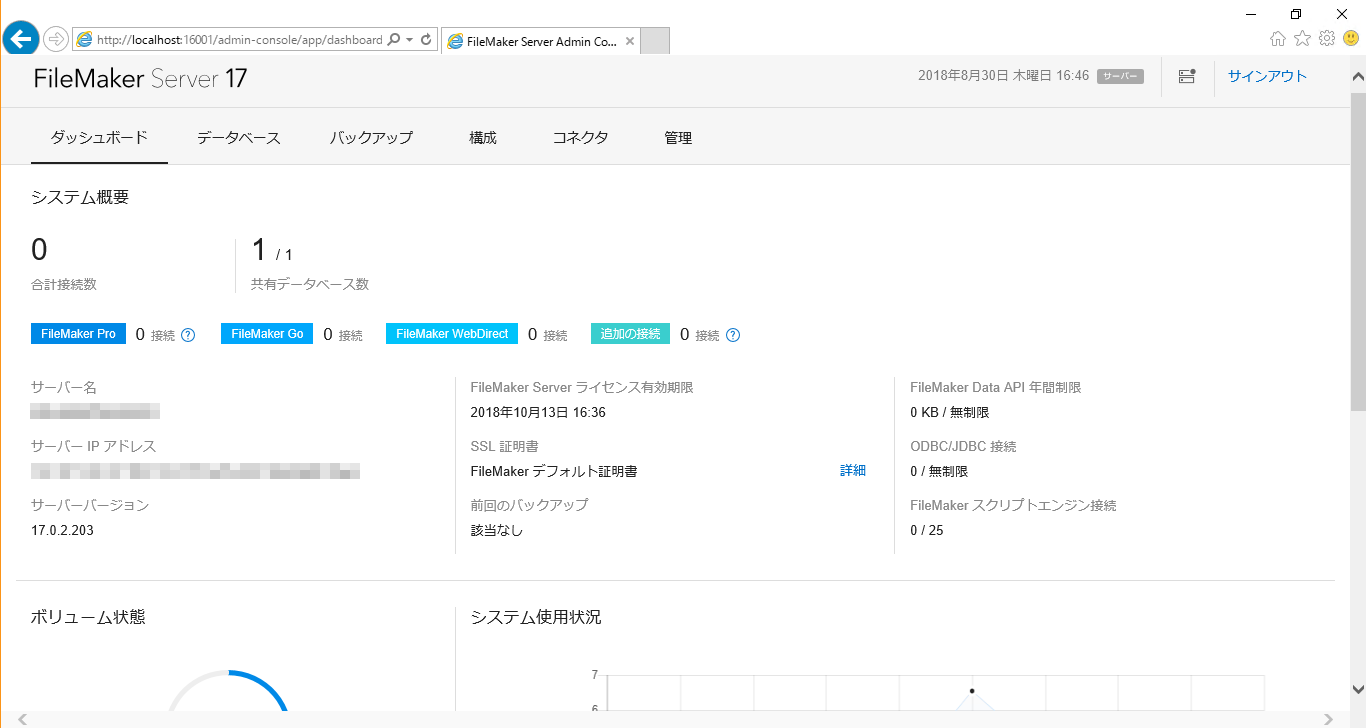Open Internet Explorer settings gear
Screen dimensions: 1366x728
(1327, 38)
